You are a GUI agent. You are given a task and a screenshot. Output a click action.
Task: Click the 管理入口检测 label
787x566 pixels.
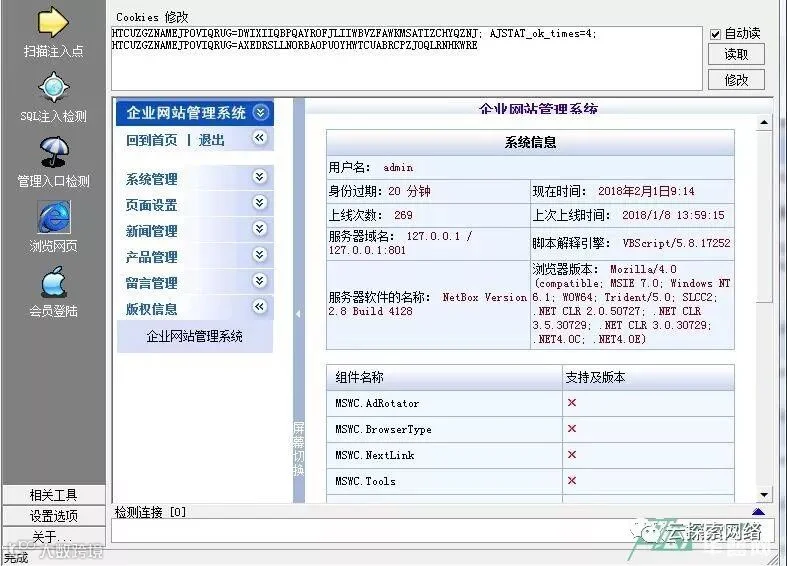tap(54, 181)
